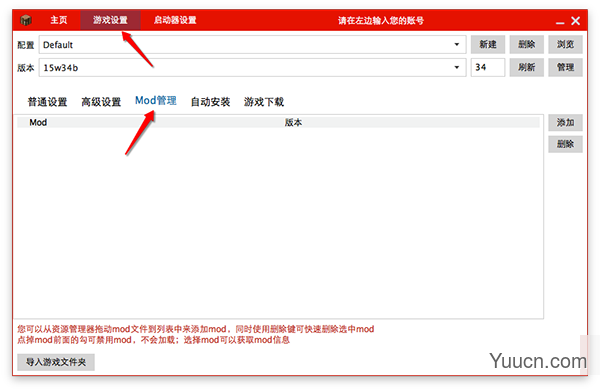Click the Mod column header
The image size is (600, 391).
pos(38,122)
